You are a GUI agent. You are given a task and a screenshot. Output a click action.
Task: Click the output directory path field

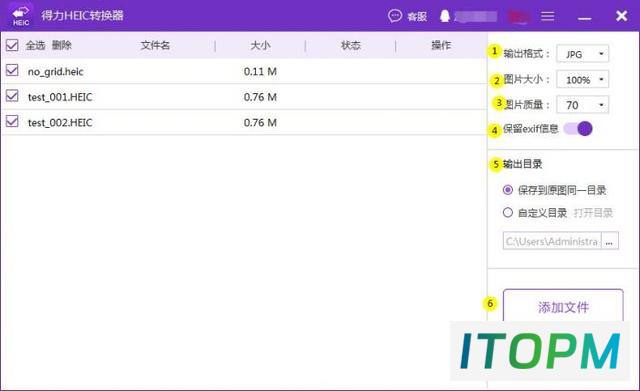click(552, 241)
